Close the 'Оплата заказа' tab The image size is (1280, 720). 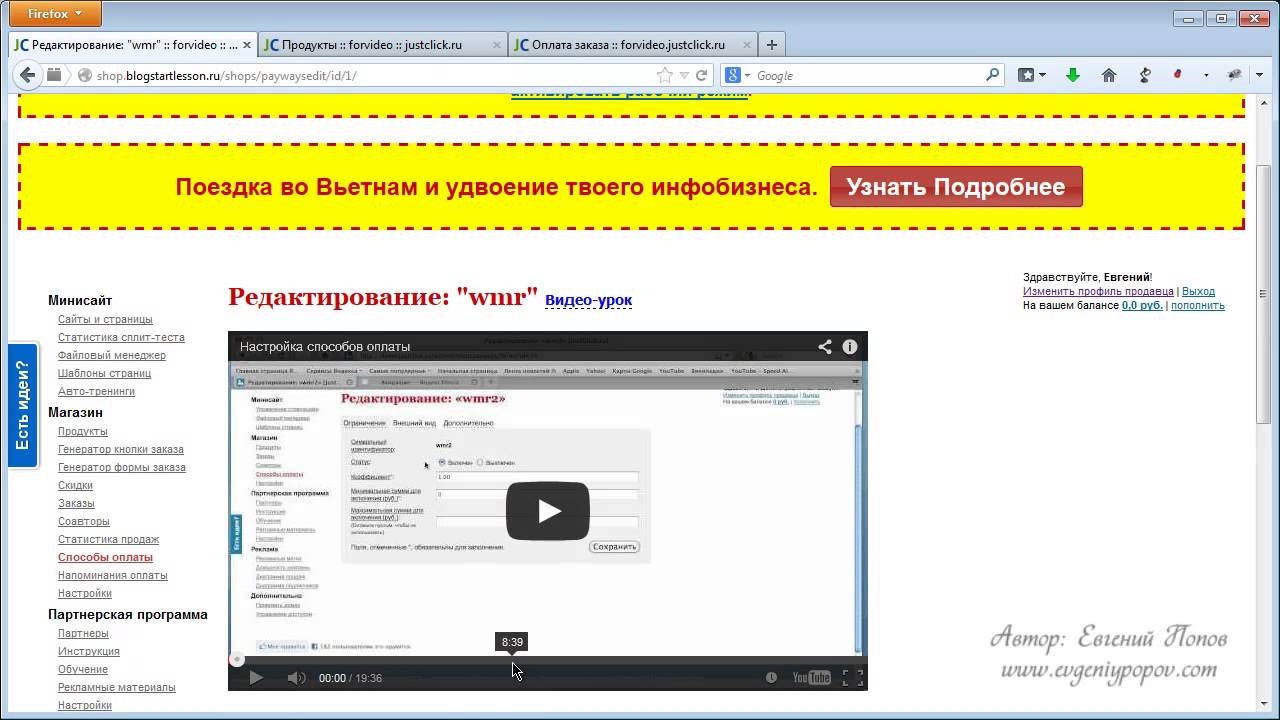746,45
